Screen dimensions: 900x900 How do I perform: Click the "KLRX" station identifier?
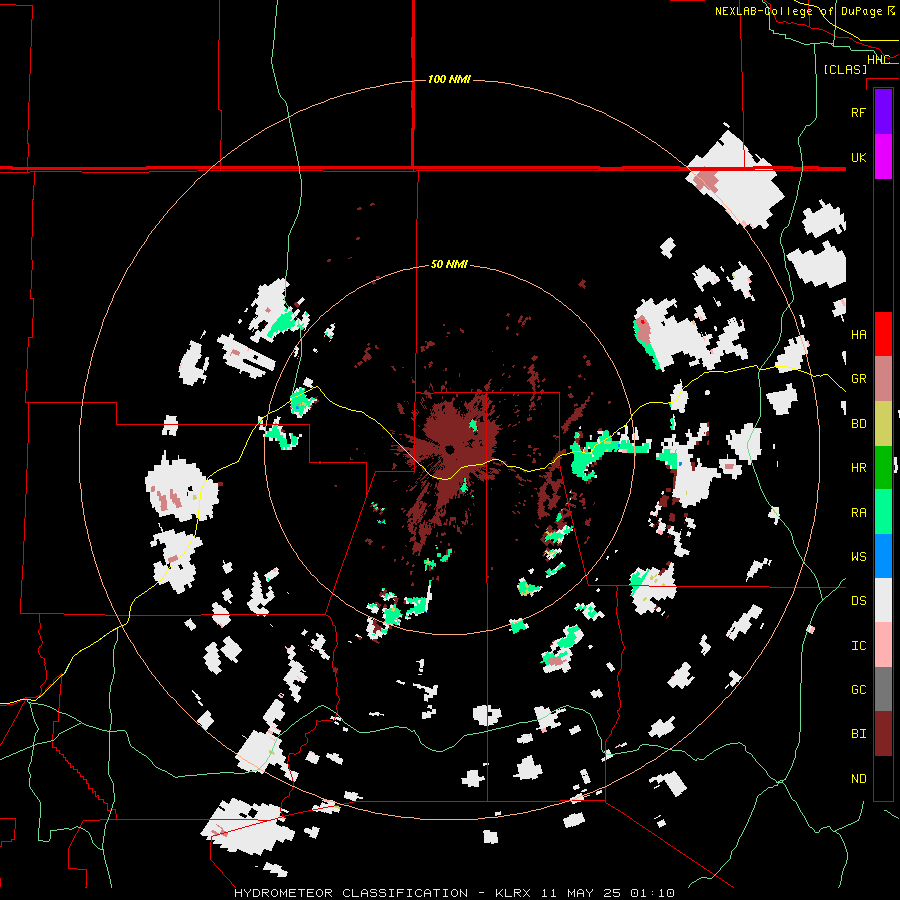click(513, 893)
